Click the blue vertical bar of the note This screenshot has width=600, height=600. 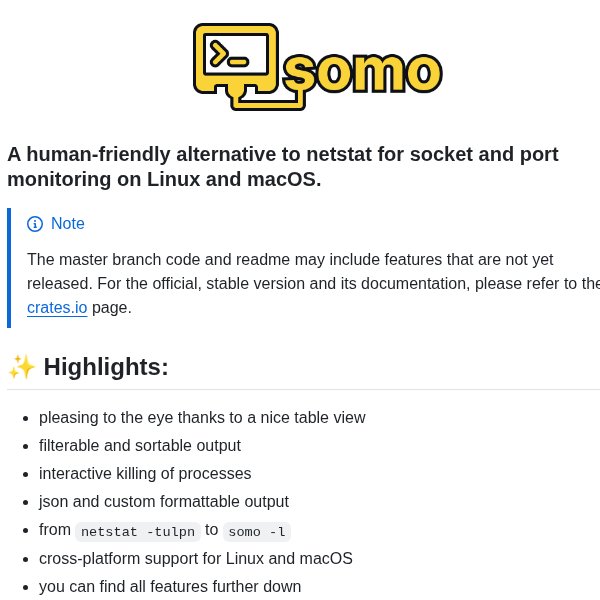click(9, 268)
